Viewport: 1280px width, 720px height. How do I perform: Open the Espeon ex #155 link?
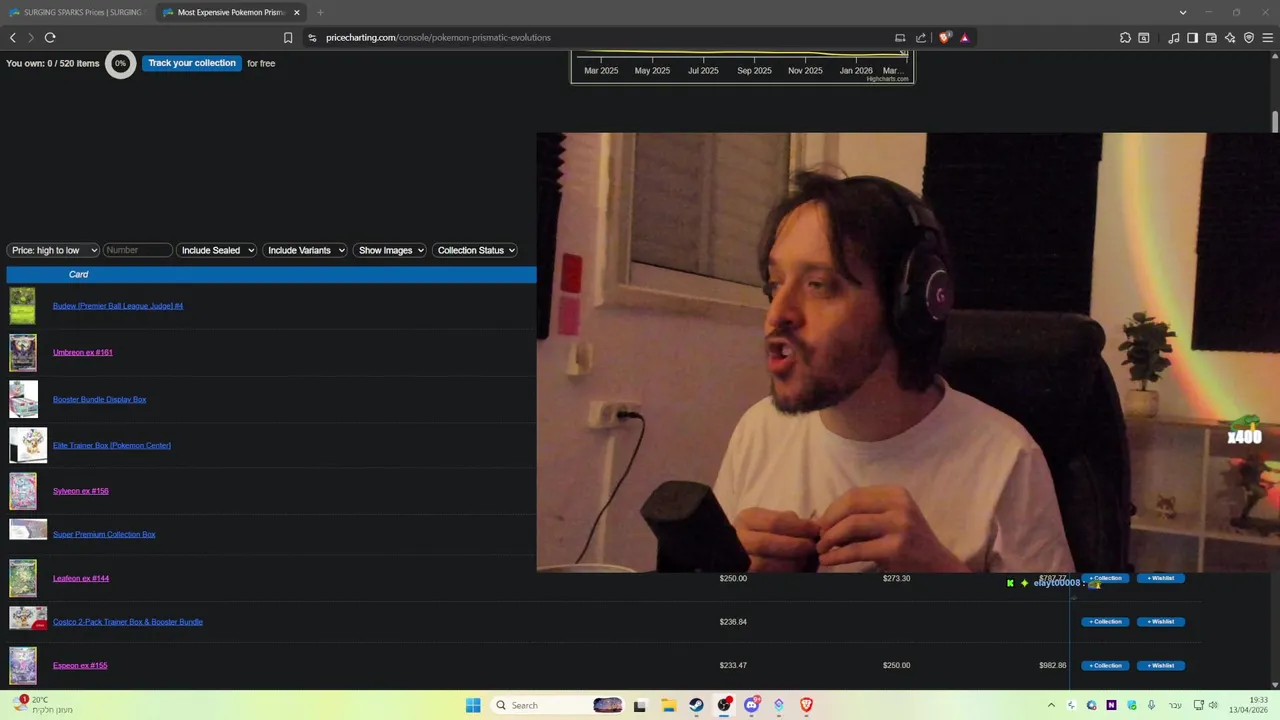(x=80, y=665)
